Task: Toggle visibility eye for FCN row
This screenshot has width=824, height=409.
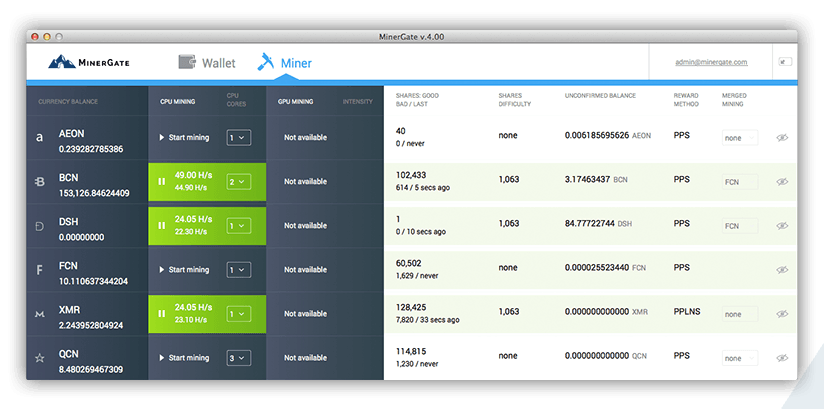Action: [x=782, y=270]
